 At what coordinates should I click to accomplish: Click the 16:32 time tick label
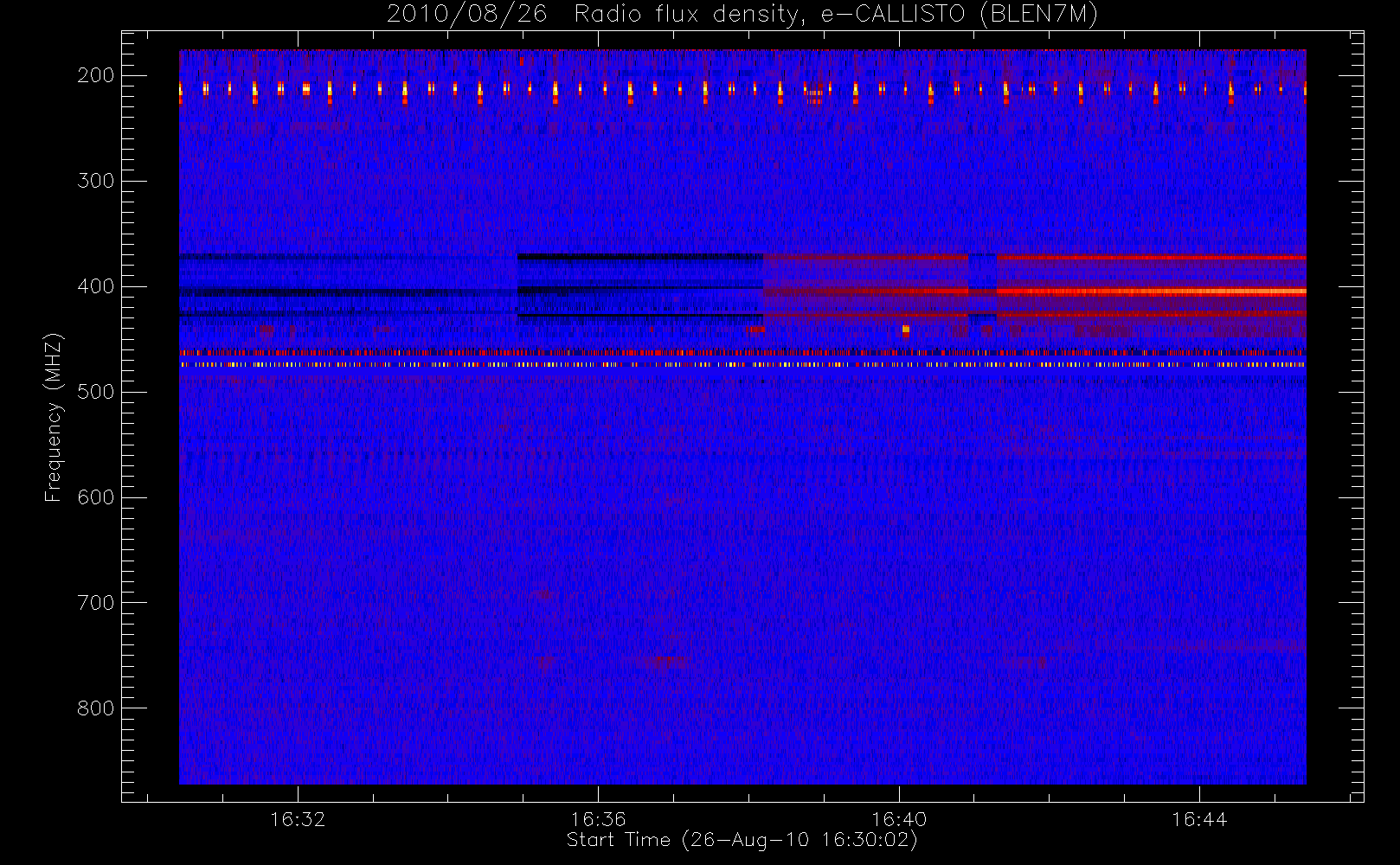(298, 819)
